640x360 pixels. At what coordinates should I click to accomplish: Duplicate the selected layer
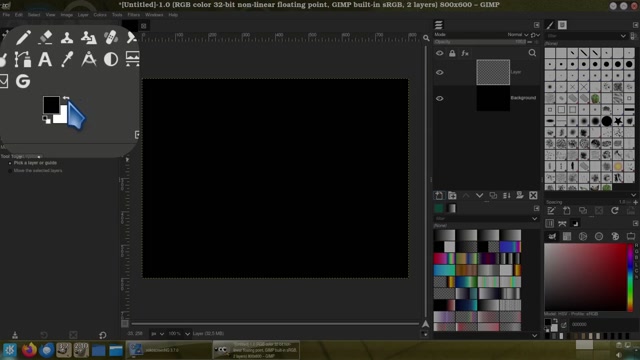(493, 196)
